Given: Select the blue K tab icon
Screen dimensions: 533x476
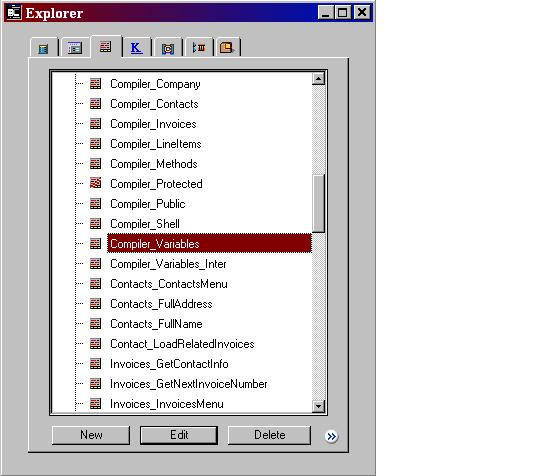Looking at the screenshot, I should 136,48.
